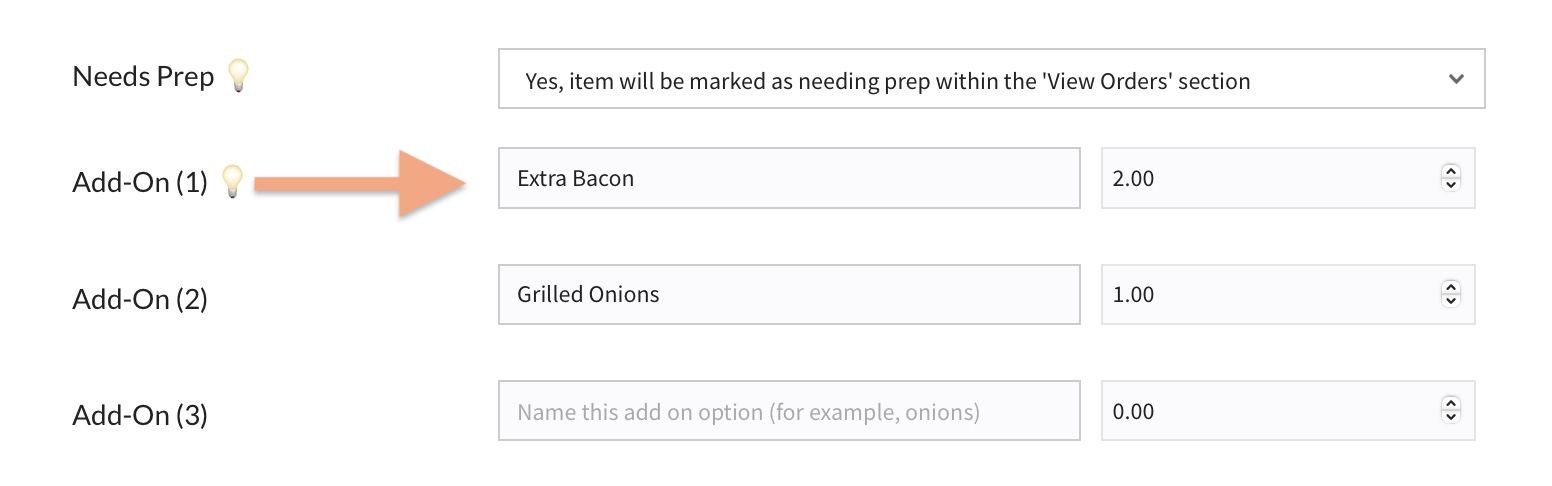Click the Add-On (1) label text
This screenshot has width=1552, height=486.
139,183
